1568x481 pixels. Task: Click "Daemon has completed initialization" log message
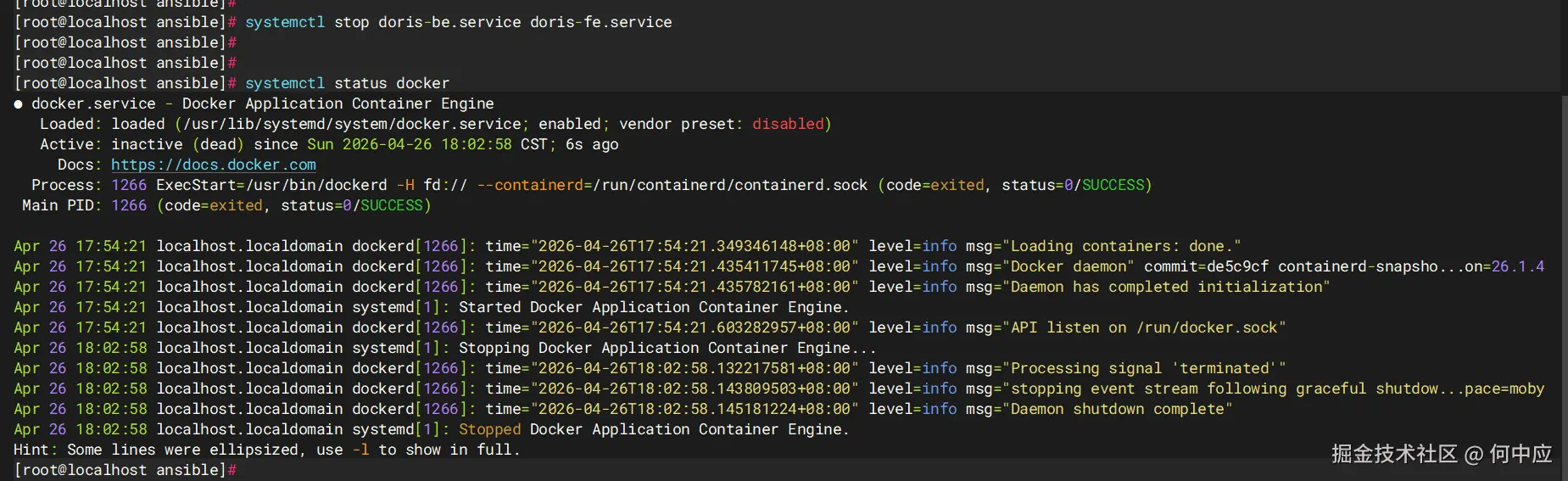point(1170,287)
